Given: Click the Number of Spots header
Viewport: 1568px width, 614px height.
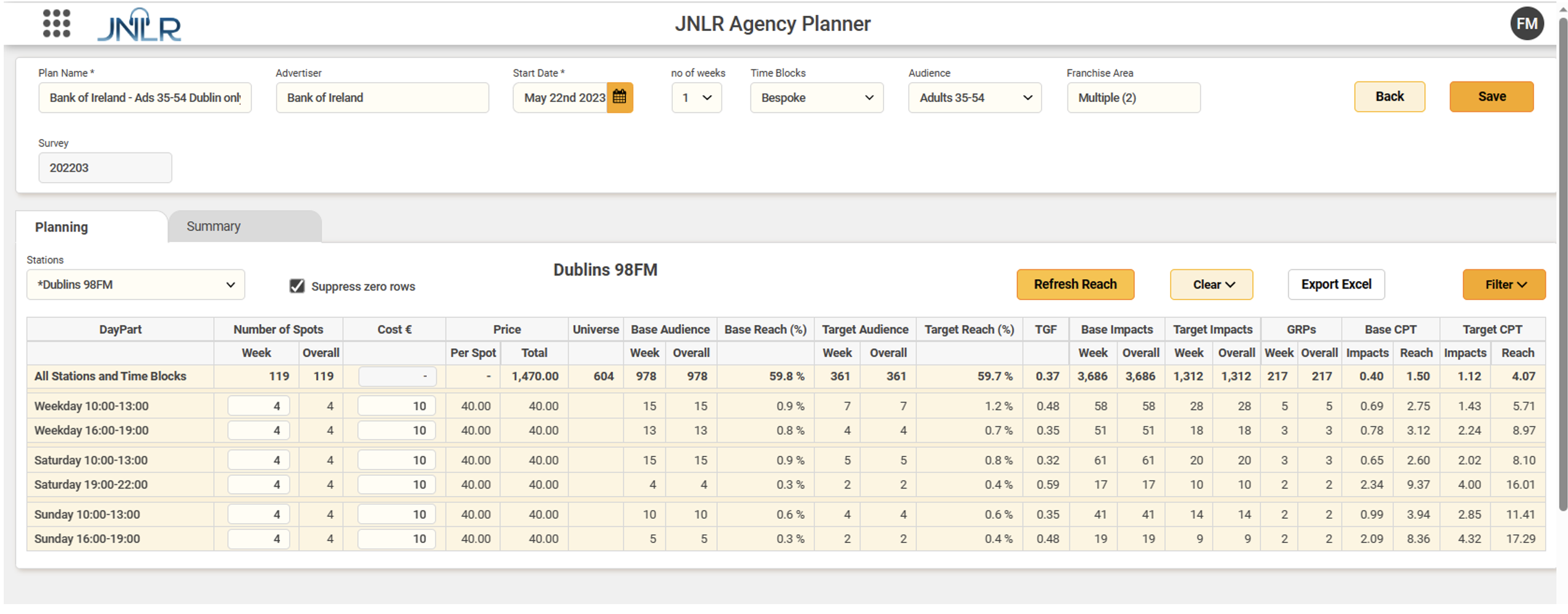Looking at the screenshot, I should tap(278, 329).
